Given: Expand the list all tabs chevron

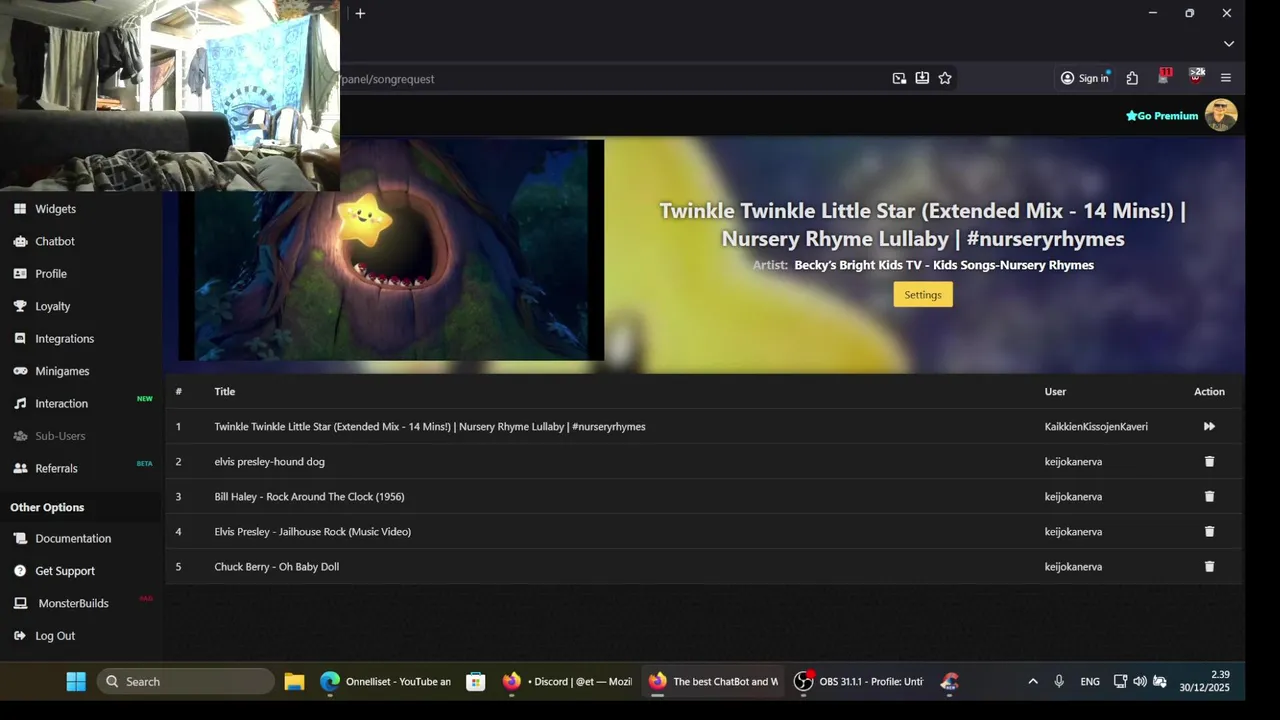Looking at the screenshot, I should click(x=1229, y=44).
